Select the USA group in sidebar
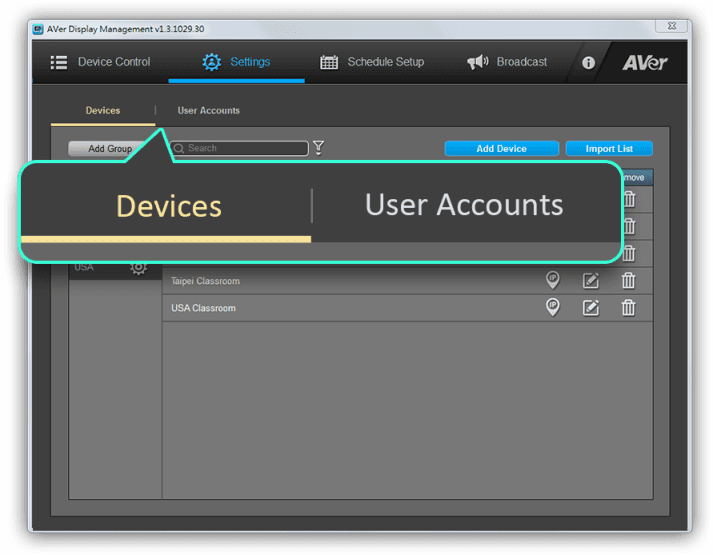 pyautogui.click(x=115, y=270)
